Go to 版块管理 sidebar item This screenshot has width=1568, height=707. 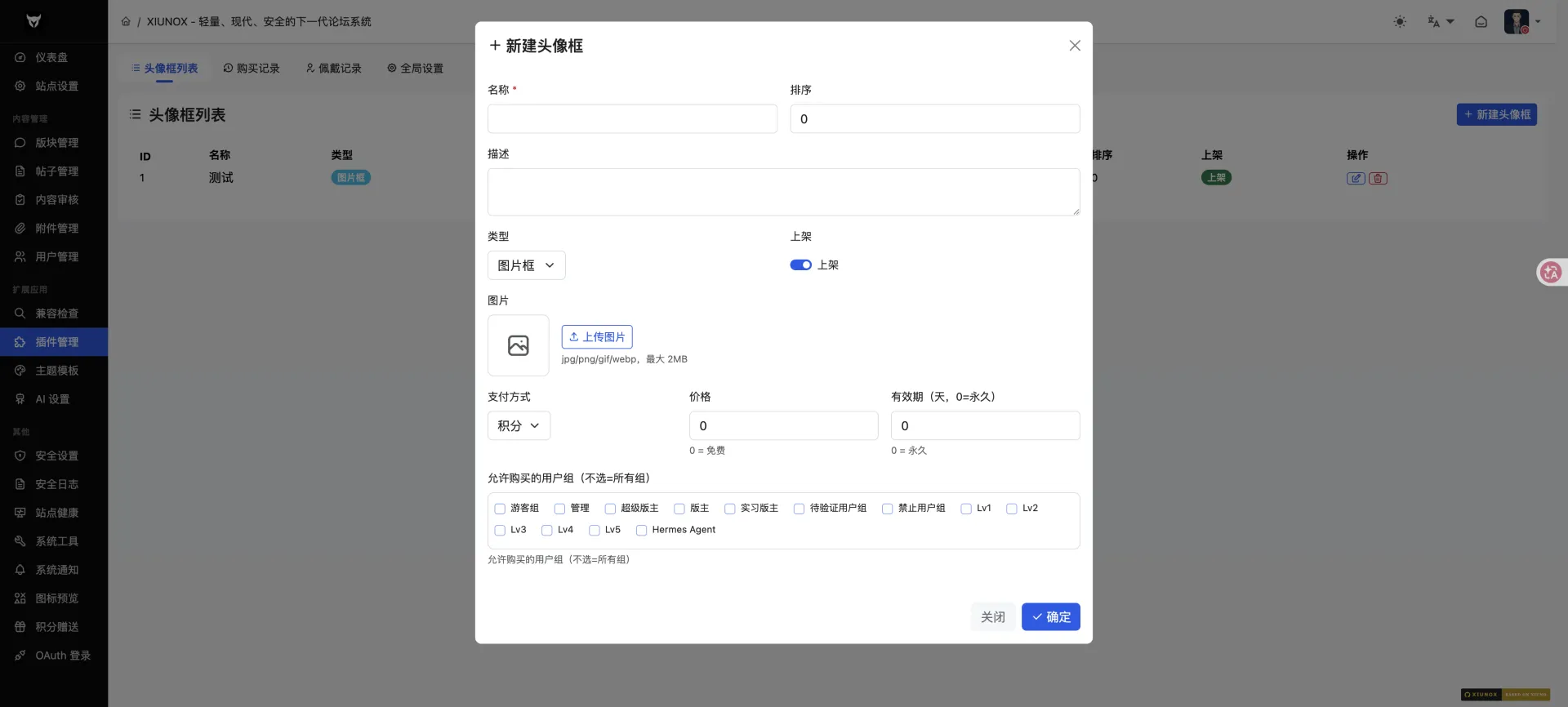54,143
